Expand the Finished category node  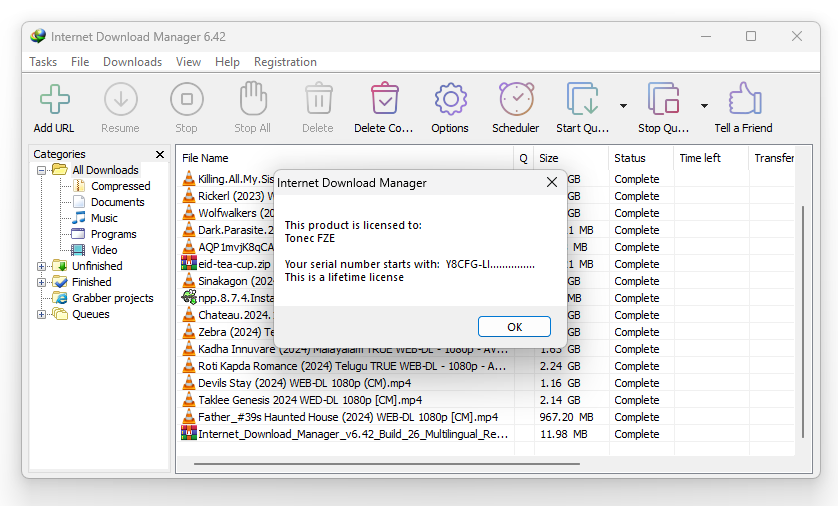[41, 282]
